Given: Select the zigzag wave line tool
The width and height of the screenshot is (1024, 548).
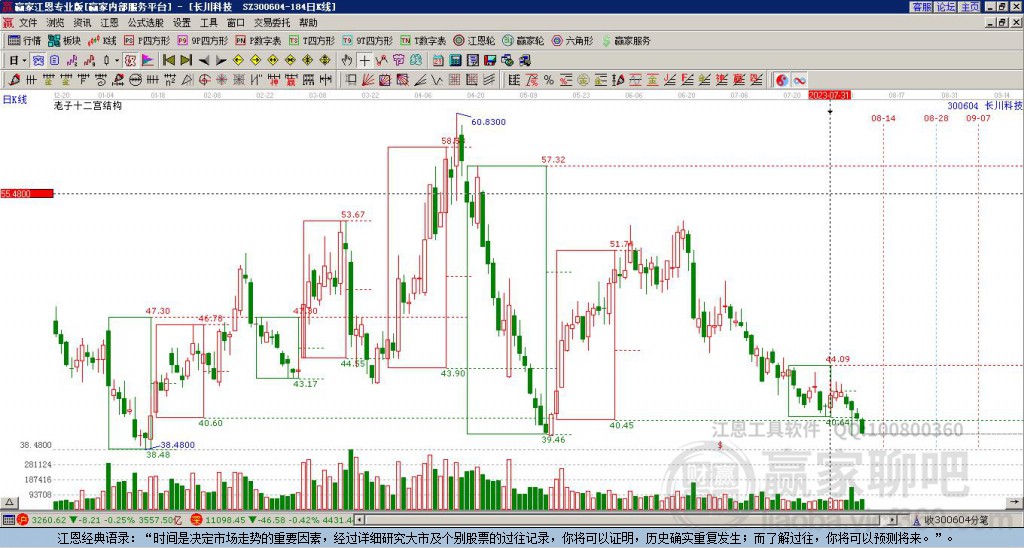Looking at the screenshot, I should (437, 80).
